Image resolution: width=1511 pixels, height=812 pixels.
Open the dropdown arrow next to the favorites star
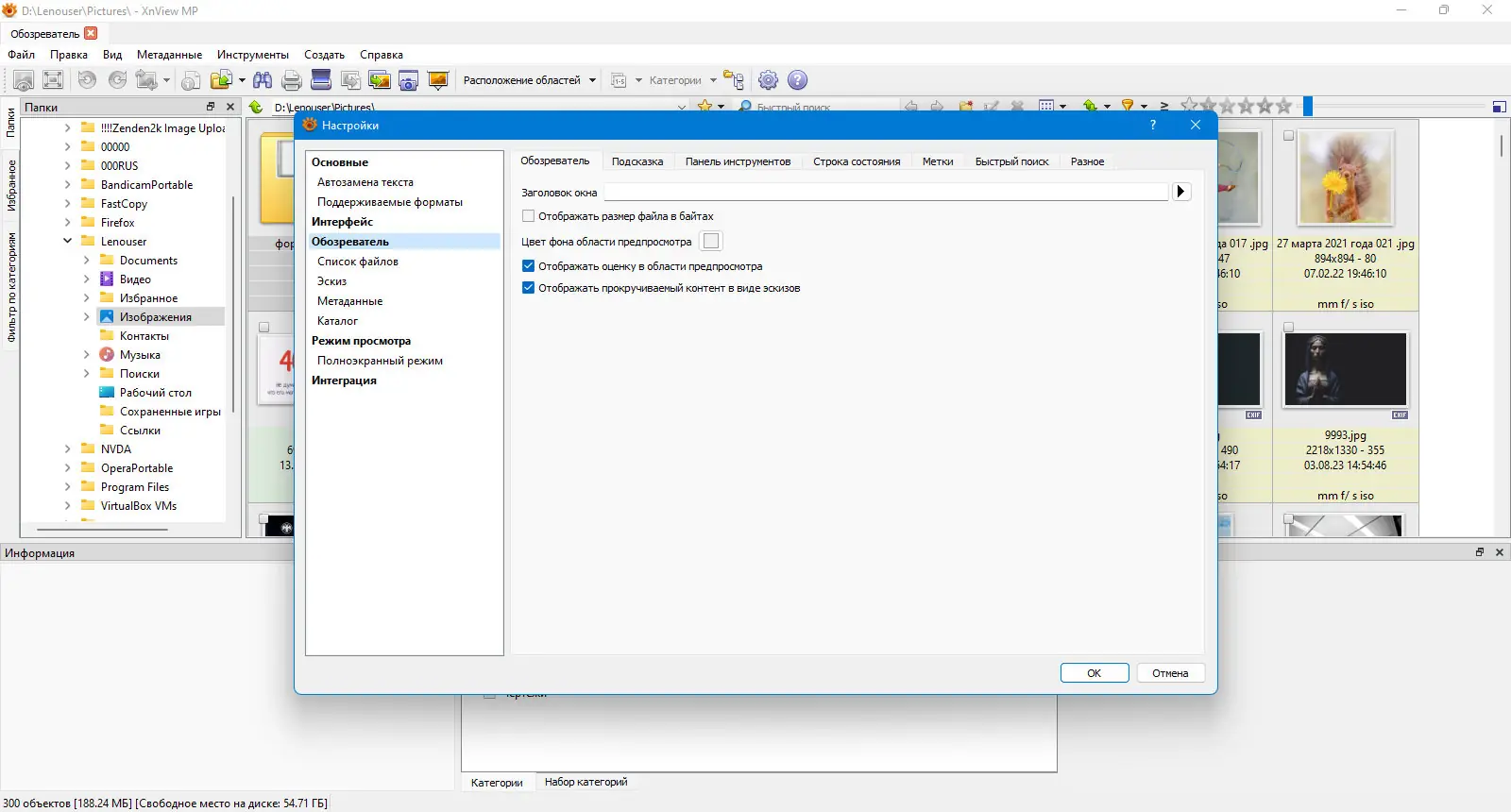click(722, 107)
